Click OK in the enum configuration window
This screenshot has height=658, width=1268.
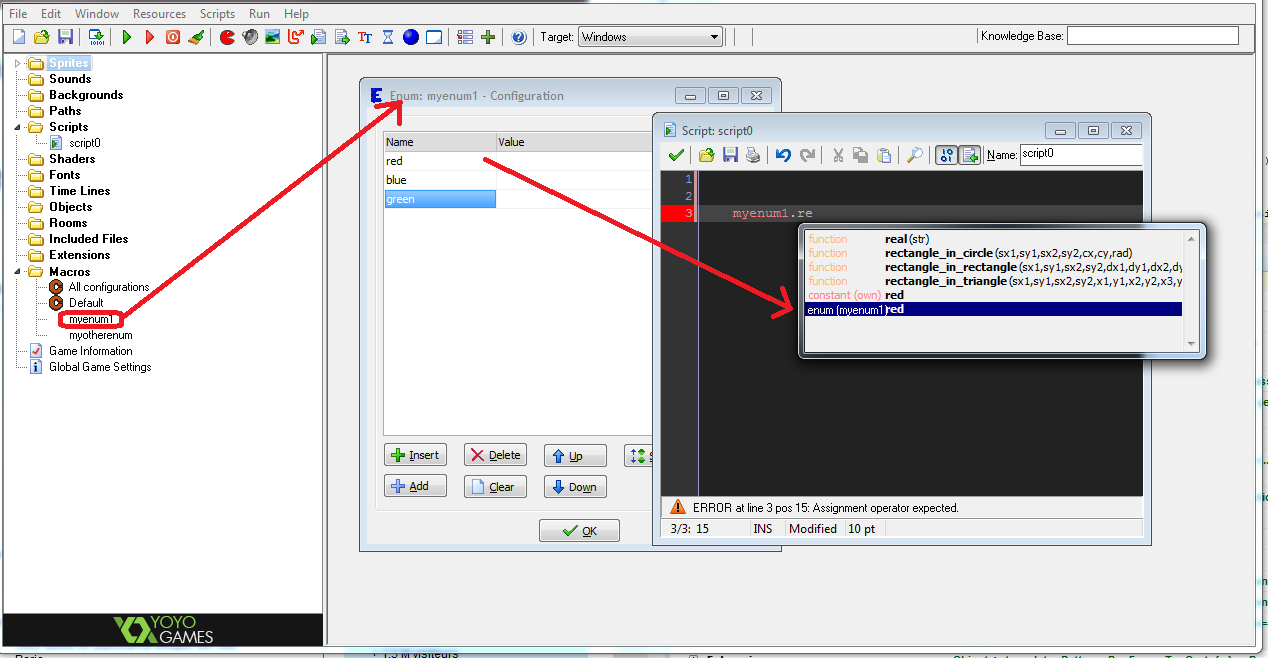[x=579, y=530]
